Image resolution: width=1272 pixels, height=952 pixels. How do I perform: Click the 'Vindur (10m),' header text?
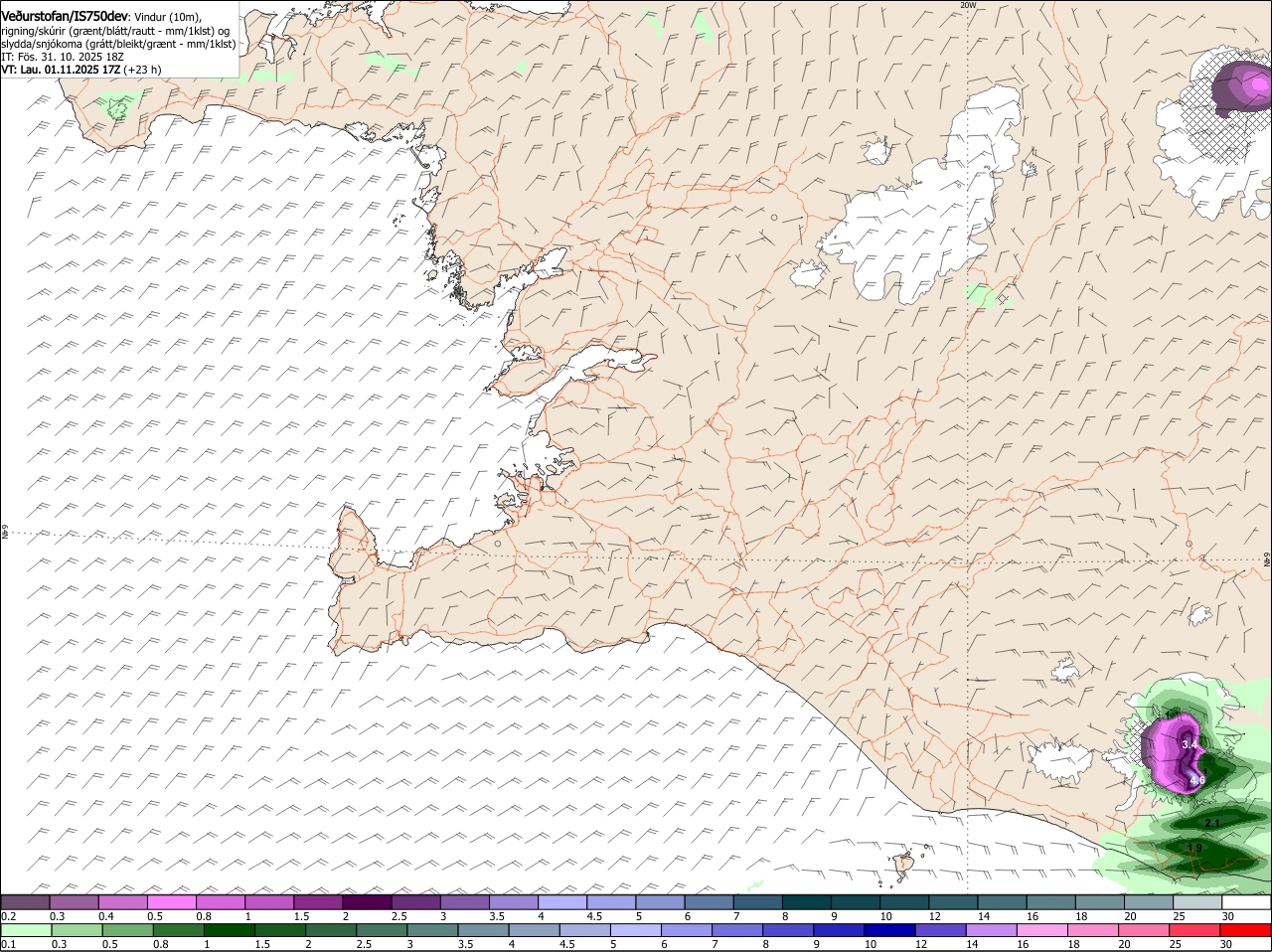click(x=168, y=17)
